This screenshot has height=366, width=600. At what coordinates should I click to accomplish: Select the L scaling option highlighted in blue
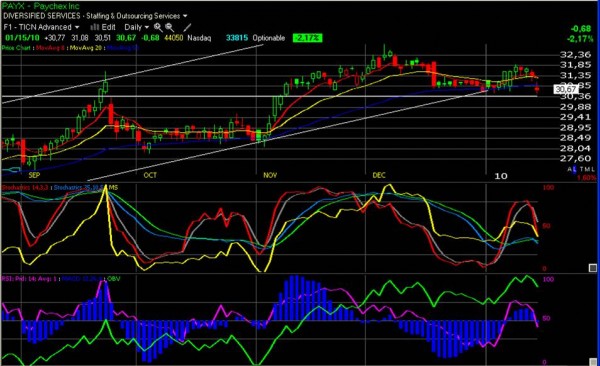coord(574,169)
